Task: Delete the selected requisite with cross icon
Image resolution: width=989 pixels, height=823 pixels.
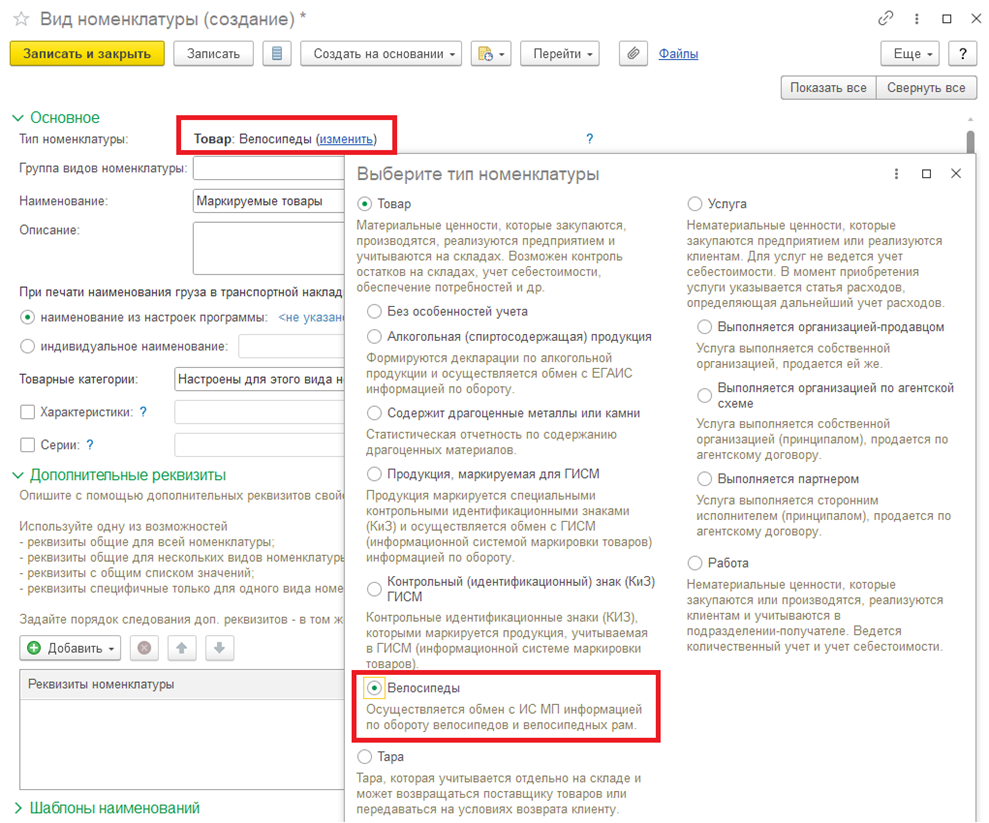Action: pyautogui.click(x=144, y=648)
